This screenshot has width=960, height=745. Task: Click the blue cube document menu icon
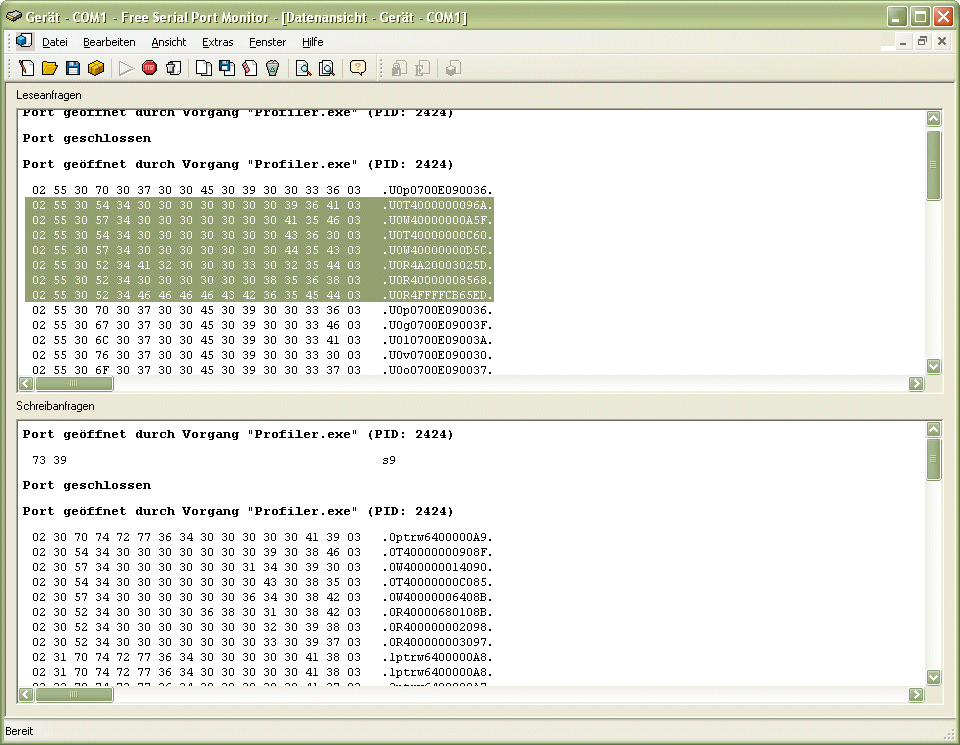point(24,41)
